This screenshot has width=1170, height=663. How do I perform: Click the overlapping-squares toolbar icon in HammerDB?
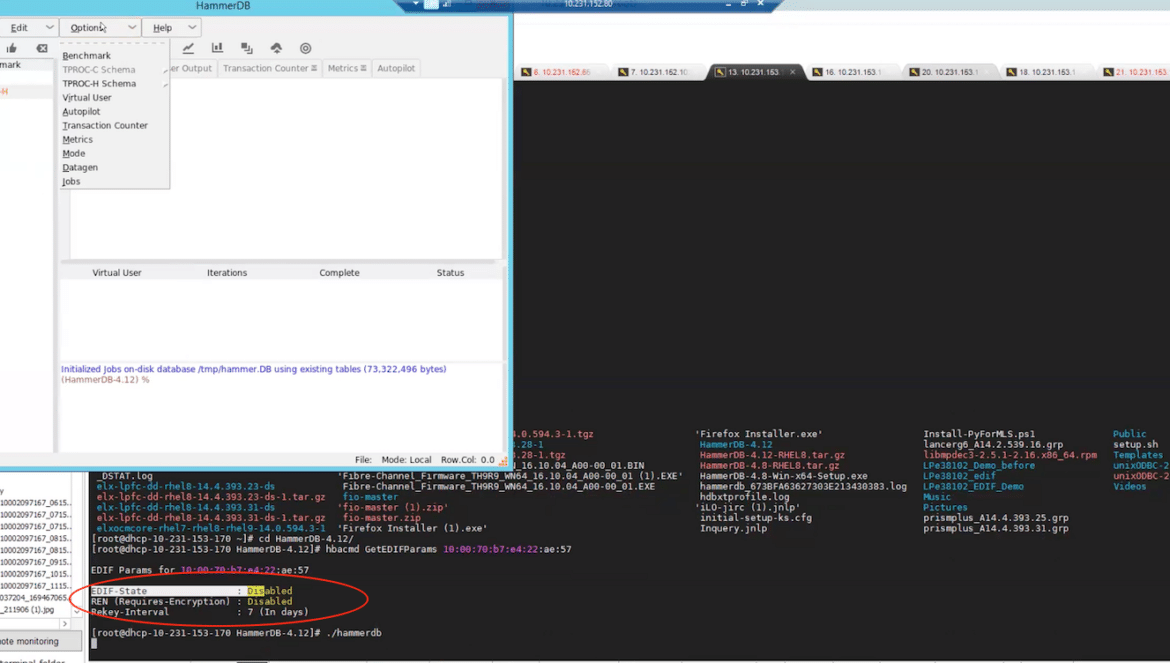tap(247, 48)
